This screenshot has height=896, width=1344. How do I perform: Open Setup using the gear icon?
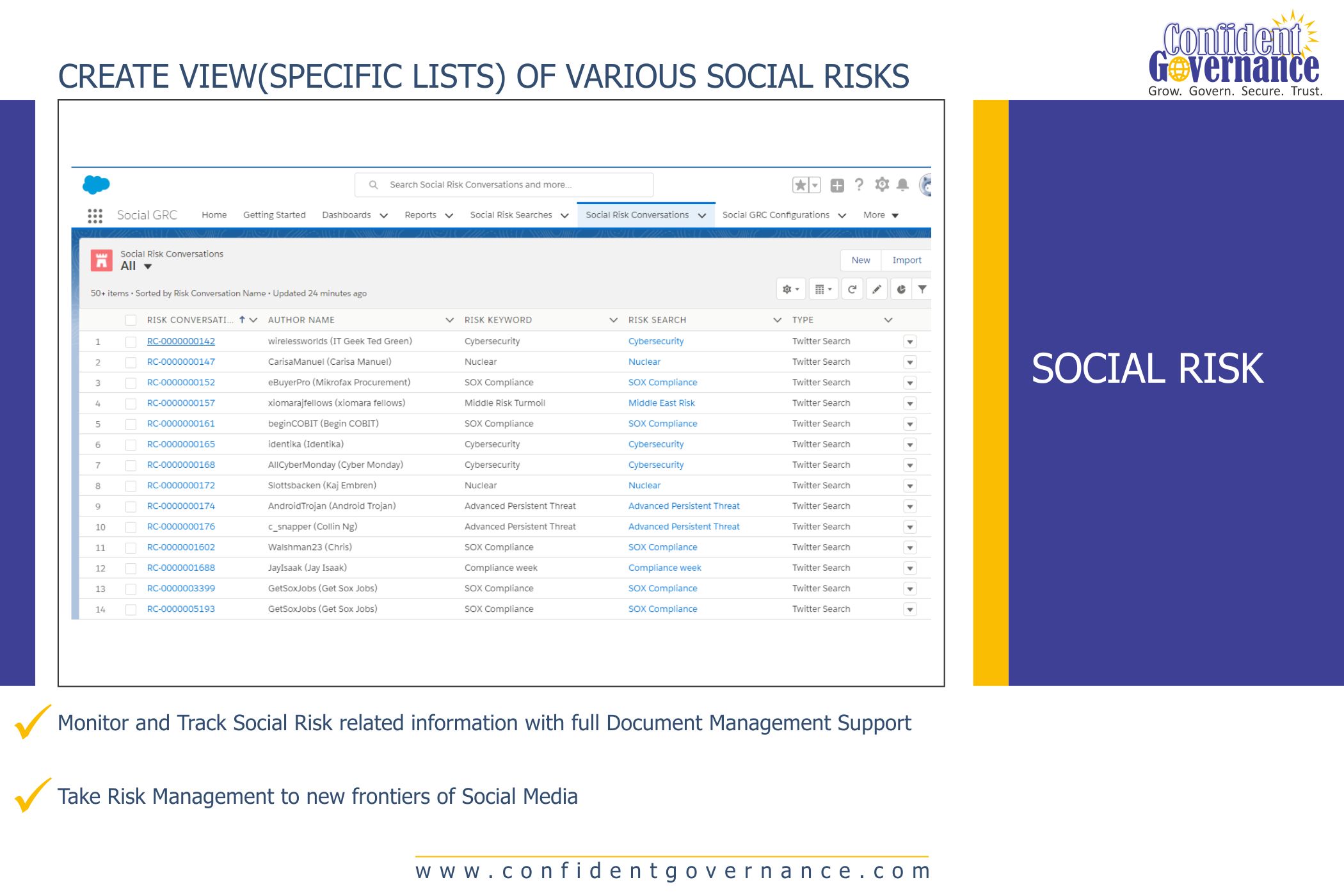point(881,184)
